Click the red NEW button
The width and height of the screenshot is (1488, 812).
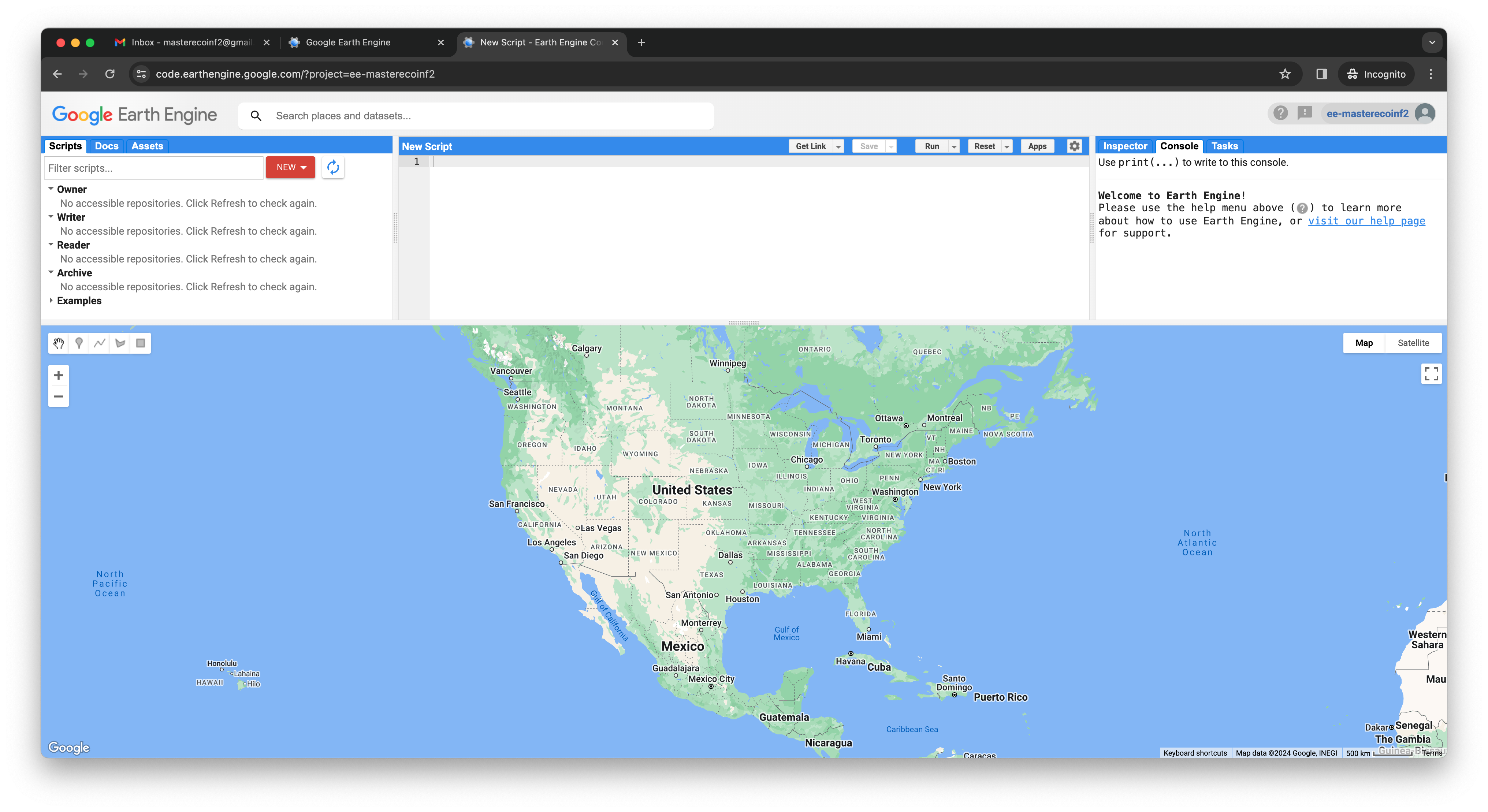[291, 167]
